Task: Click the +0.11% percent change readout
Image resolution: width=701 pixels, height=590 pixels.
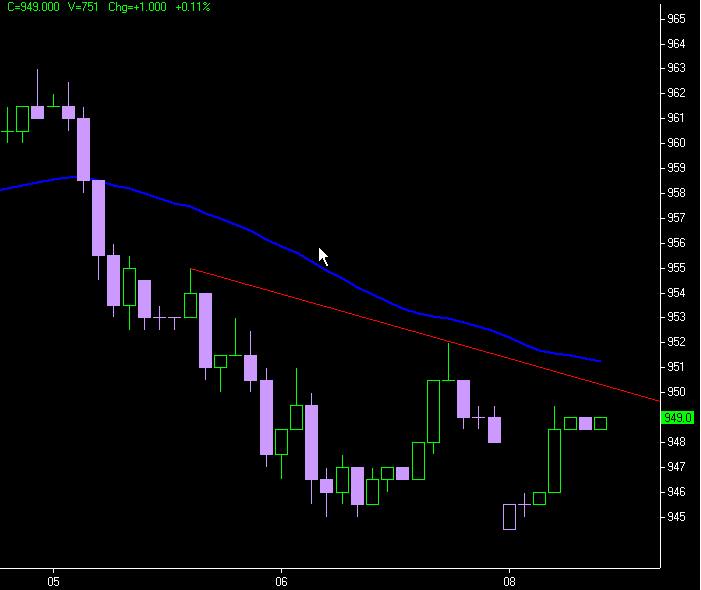Action: (x=193, y=7)
